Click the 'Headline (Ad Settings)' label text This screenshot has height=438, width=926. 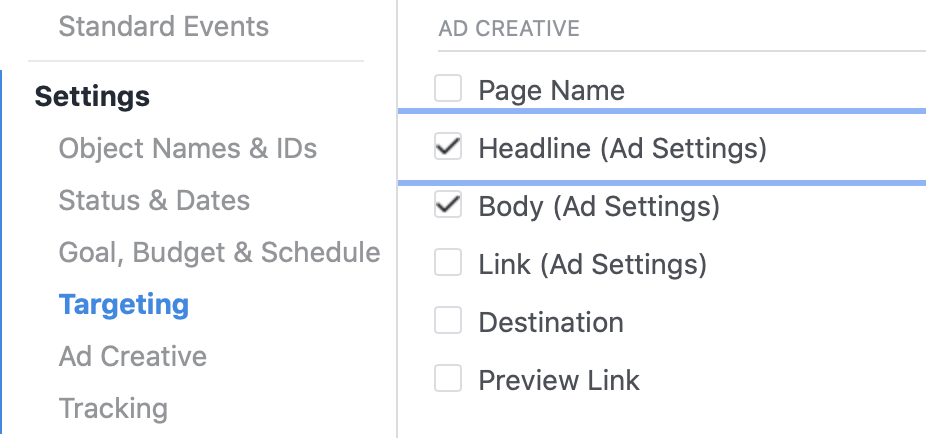[622, 149]
